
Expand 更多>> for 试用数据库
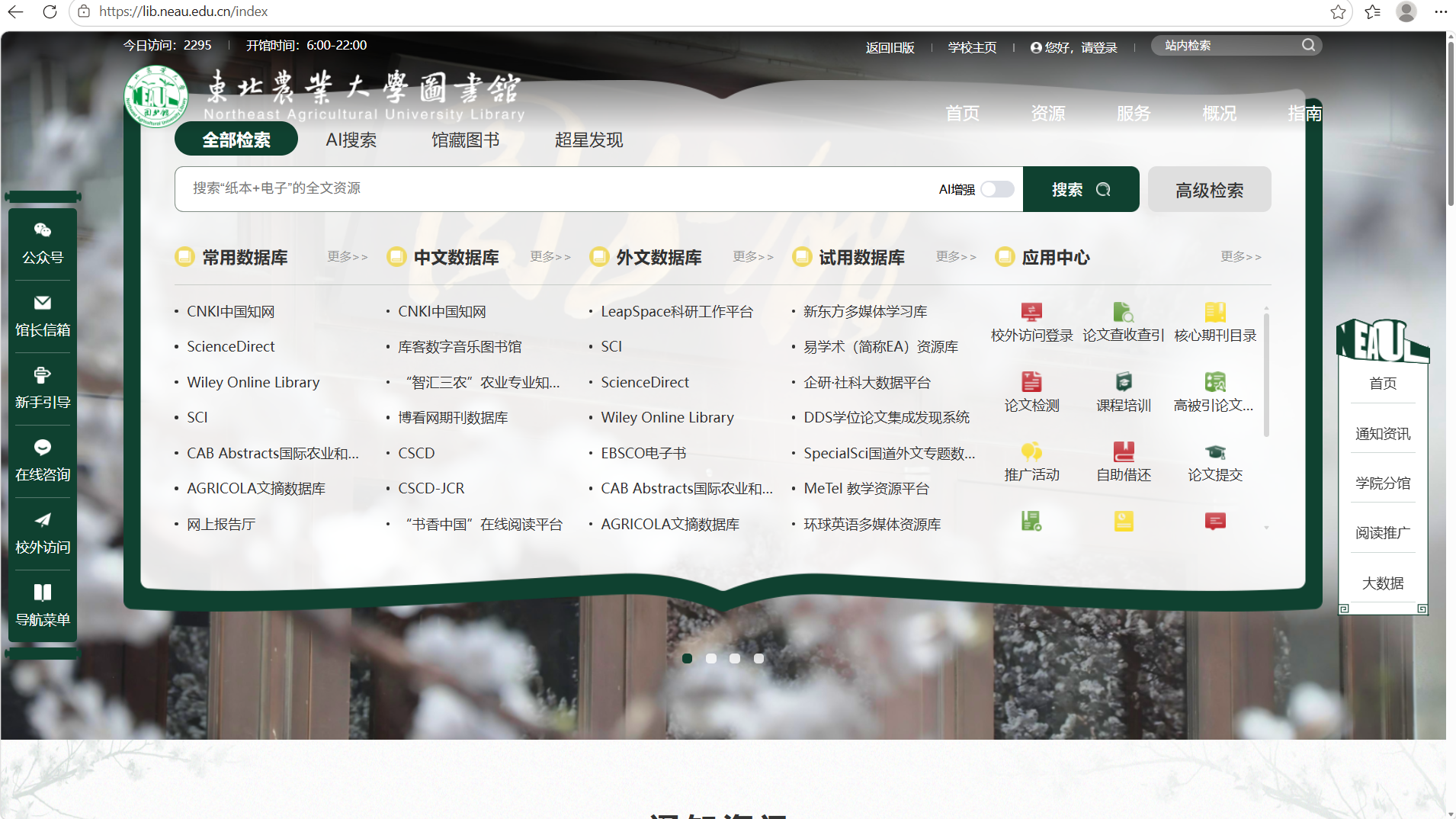[956, 257]
